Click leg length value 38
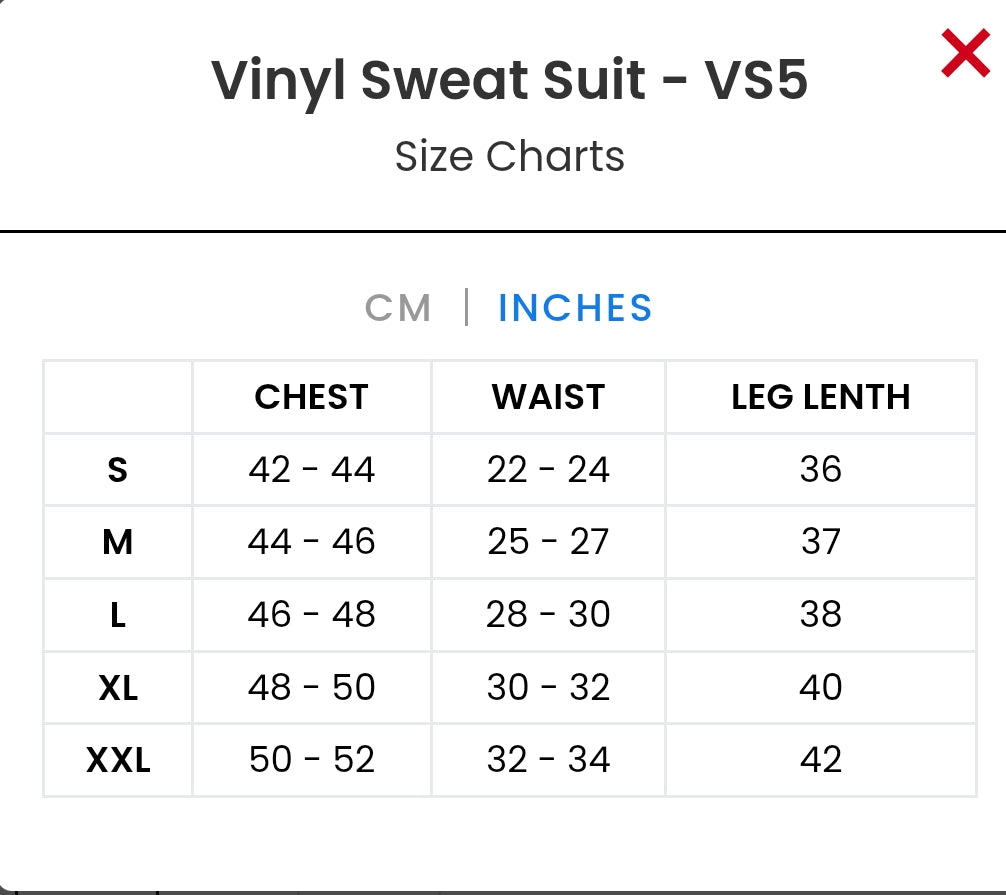Image resolution: width=1006 pixels, height=895 pixels. click(x=820, y=615)
